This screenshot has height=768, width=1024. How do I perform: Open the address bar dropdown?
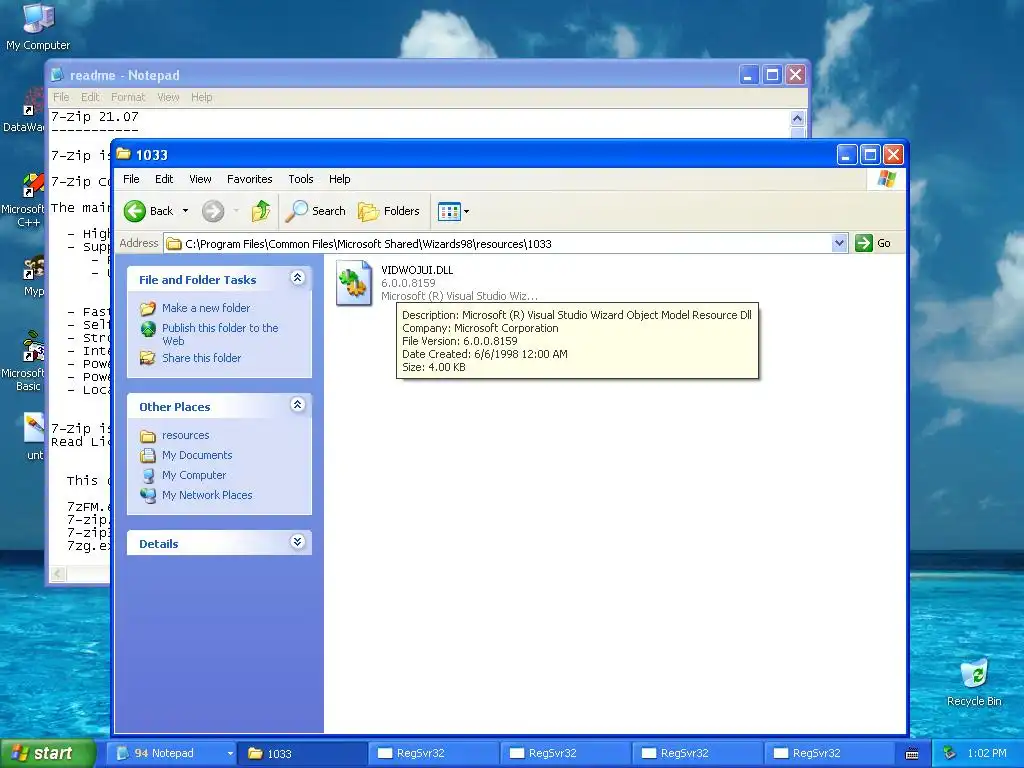tap(839, 244)
